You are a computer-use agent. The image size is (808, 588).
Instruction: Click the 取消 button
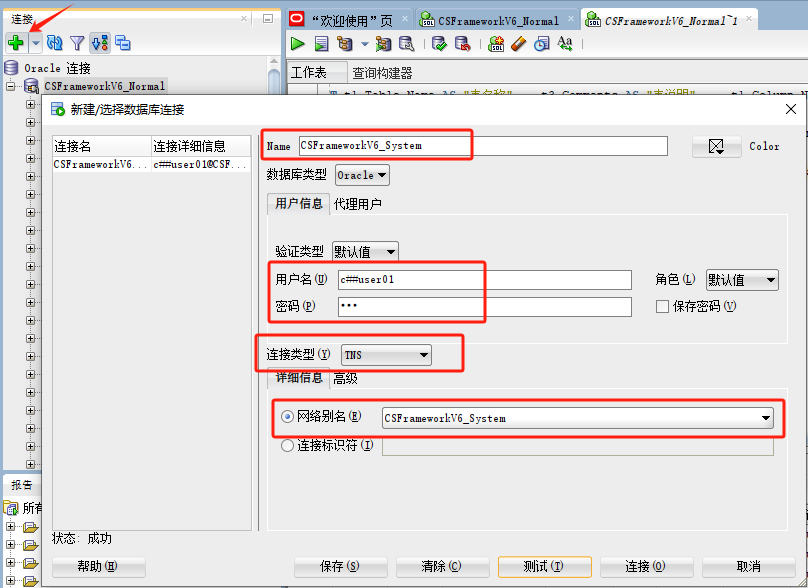[749, 566]
